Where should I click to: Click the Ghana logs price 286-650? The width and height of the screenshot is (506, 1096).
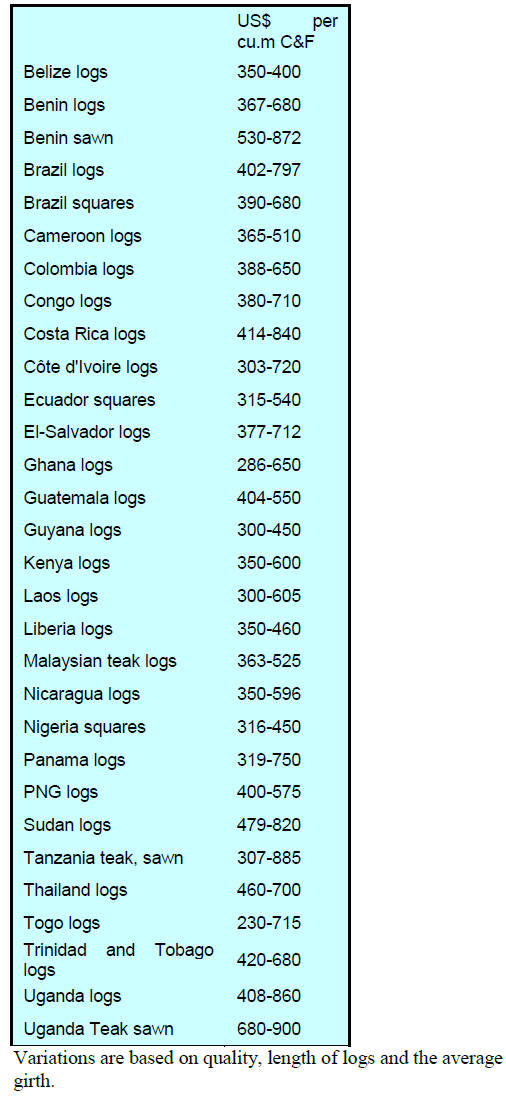pyautogui.click(x=268, y=465)
